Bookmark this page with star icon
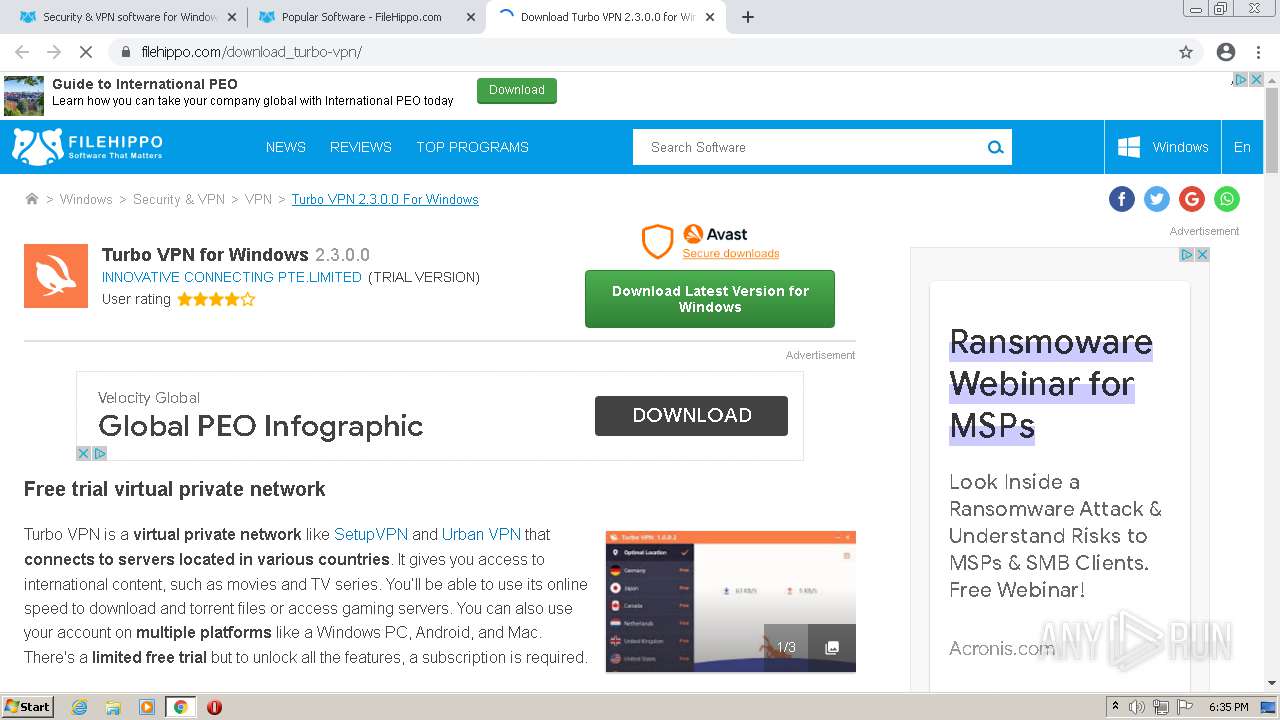1280x720 pixels. 1186,52
